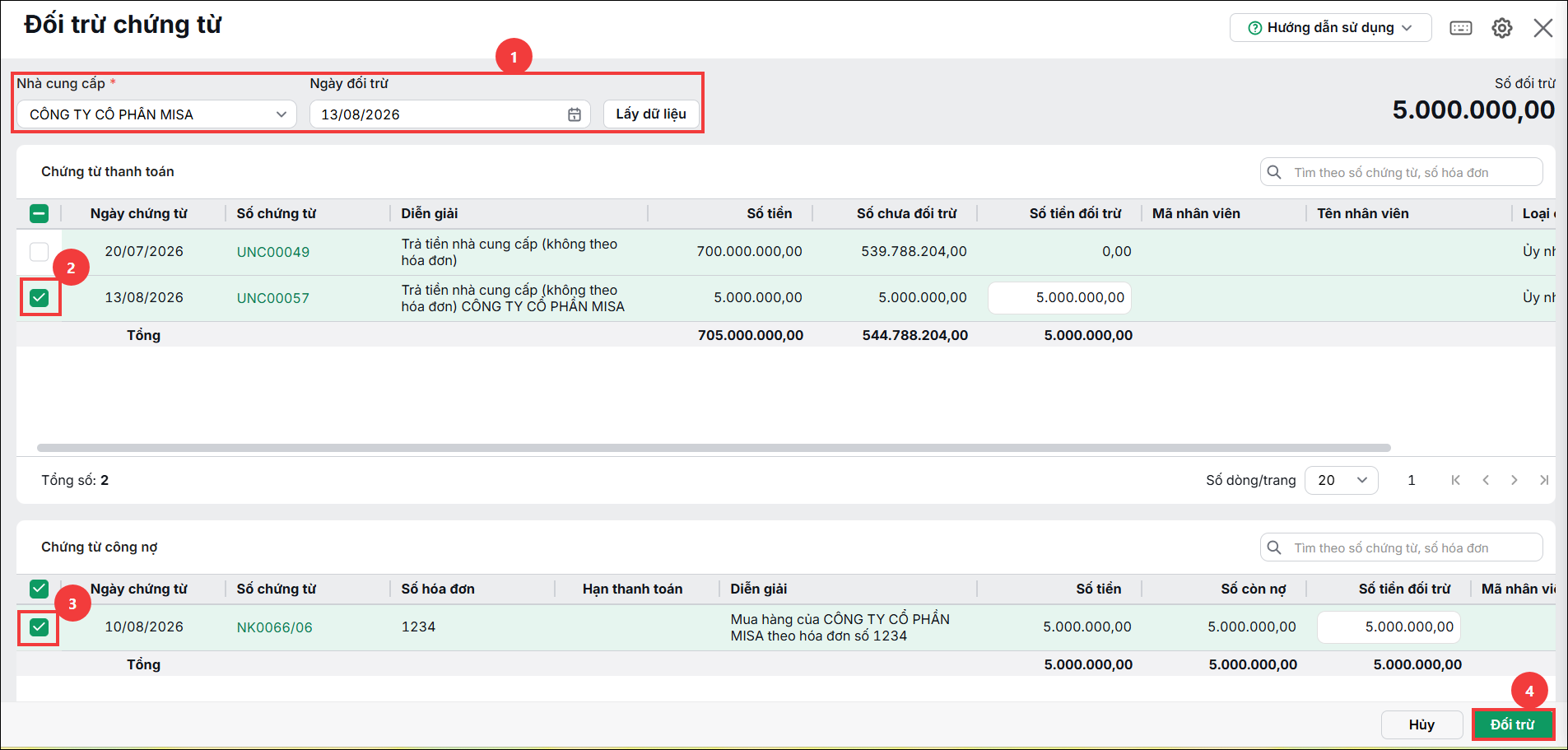Go to the first page of payment vouchers
1568x750 pixels.
click(1455, 480)
